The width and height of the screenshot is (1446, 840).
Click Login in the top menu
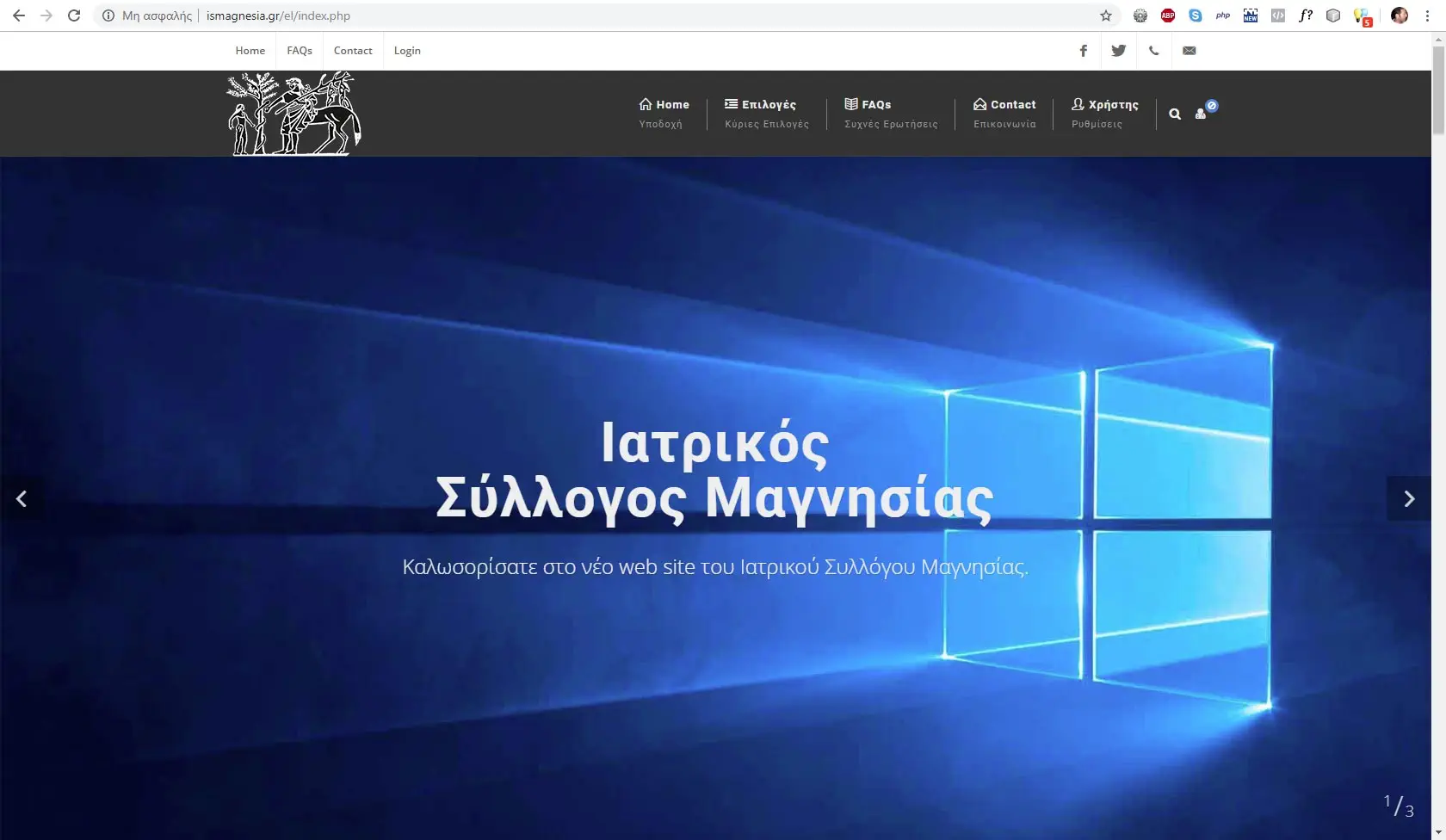tap(407, 51)
